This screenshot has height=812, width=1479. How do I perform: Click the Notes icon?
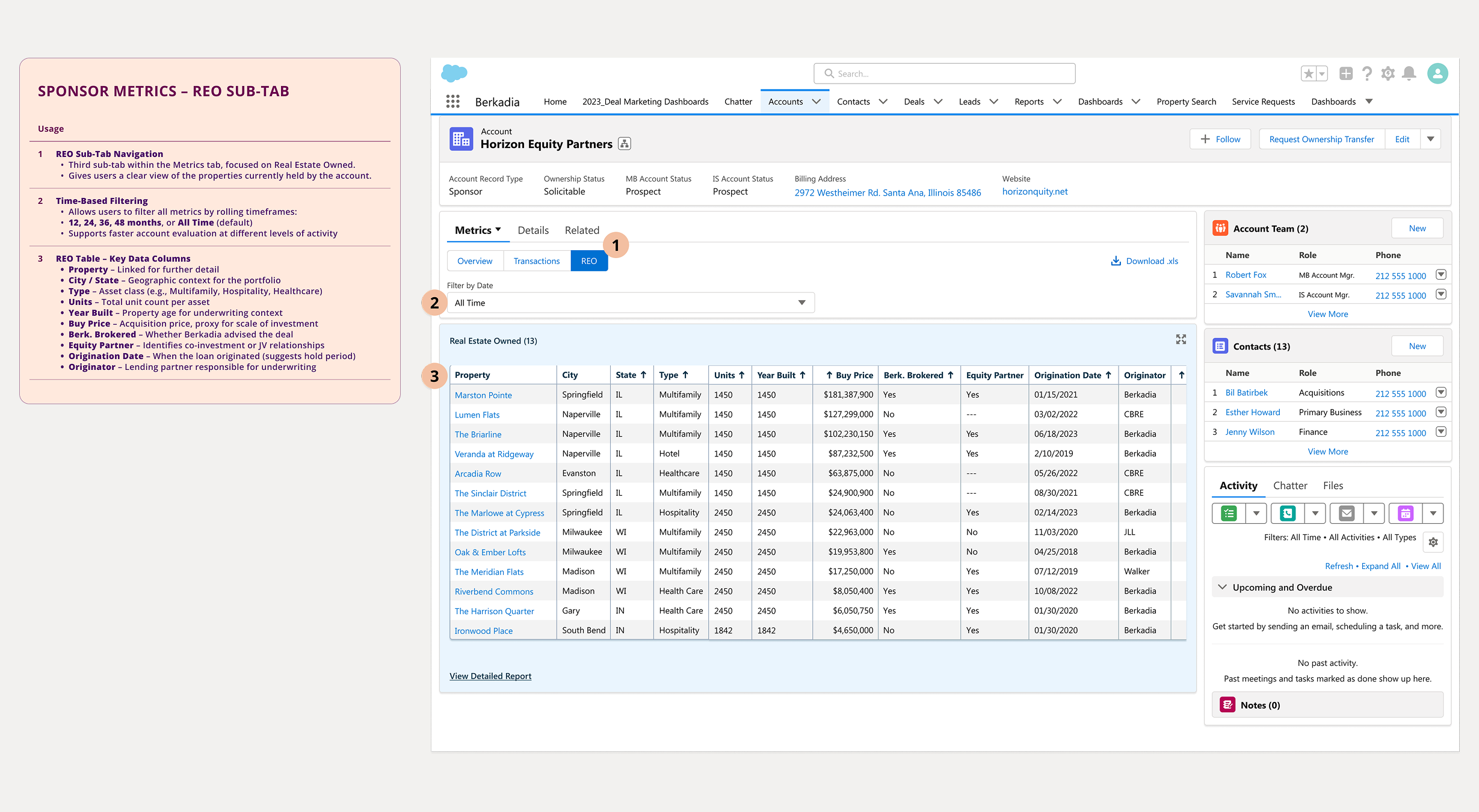(x=1227, y=705)
